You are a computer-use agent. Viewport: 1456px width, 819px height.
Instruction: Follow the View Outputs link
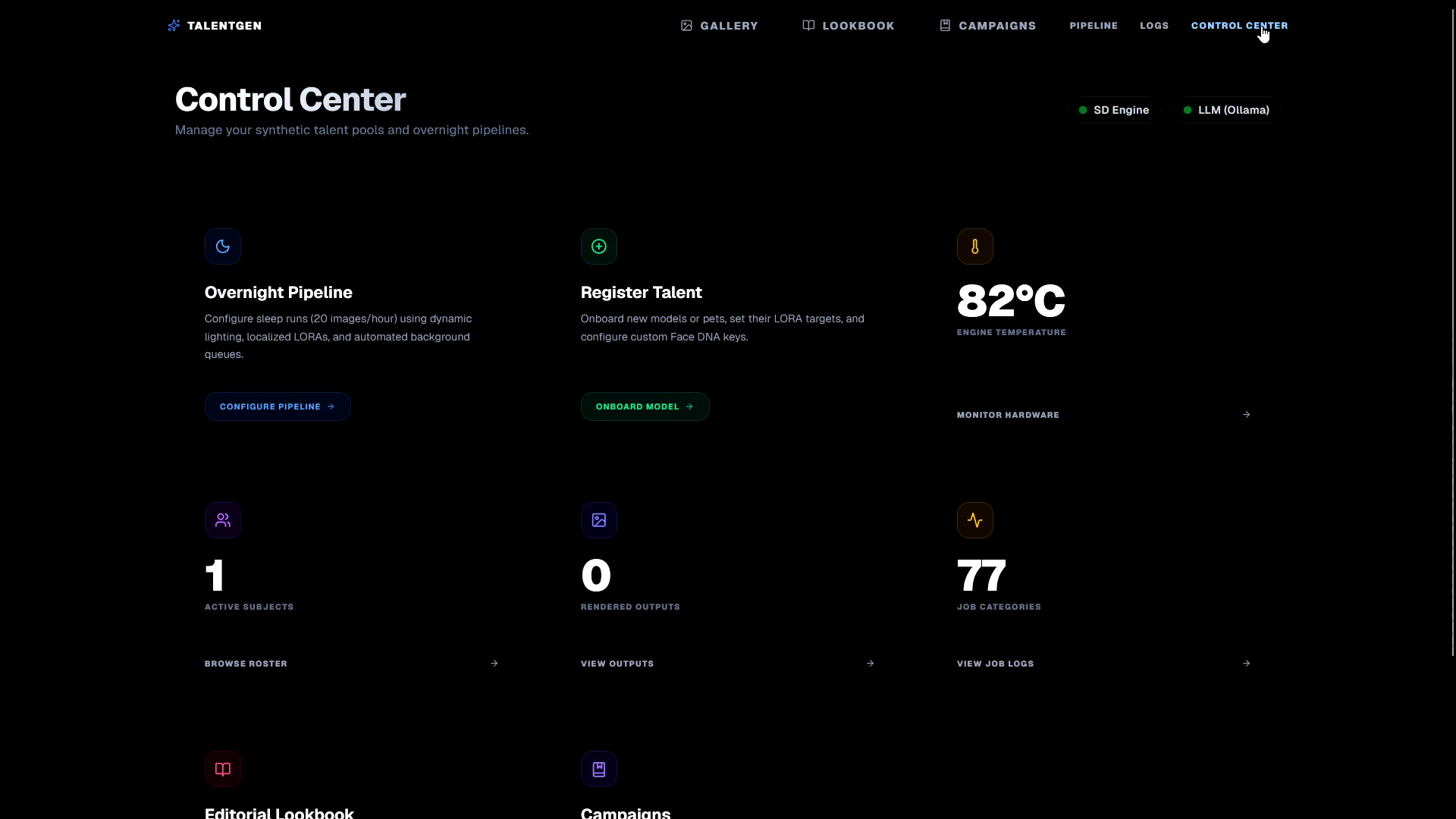[x=727, y=664]
